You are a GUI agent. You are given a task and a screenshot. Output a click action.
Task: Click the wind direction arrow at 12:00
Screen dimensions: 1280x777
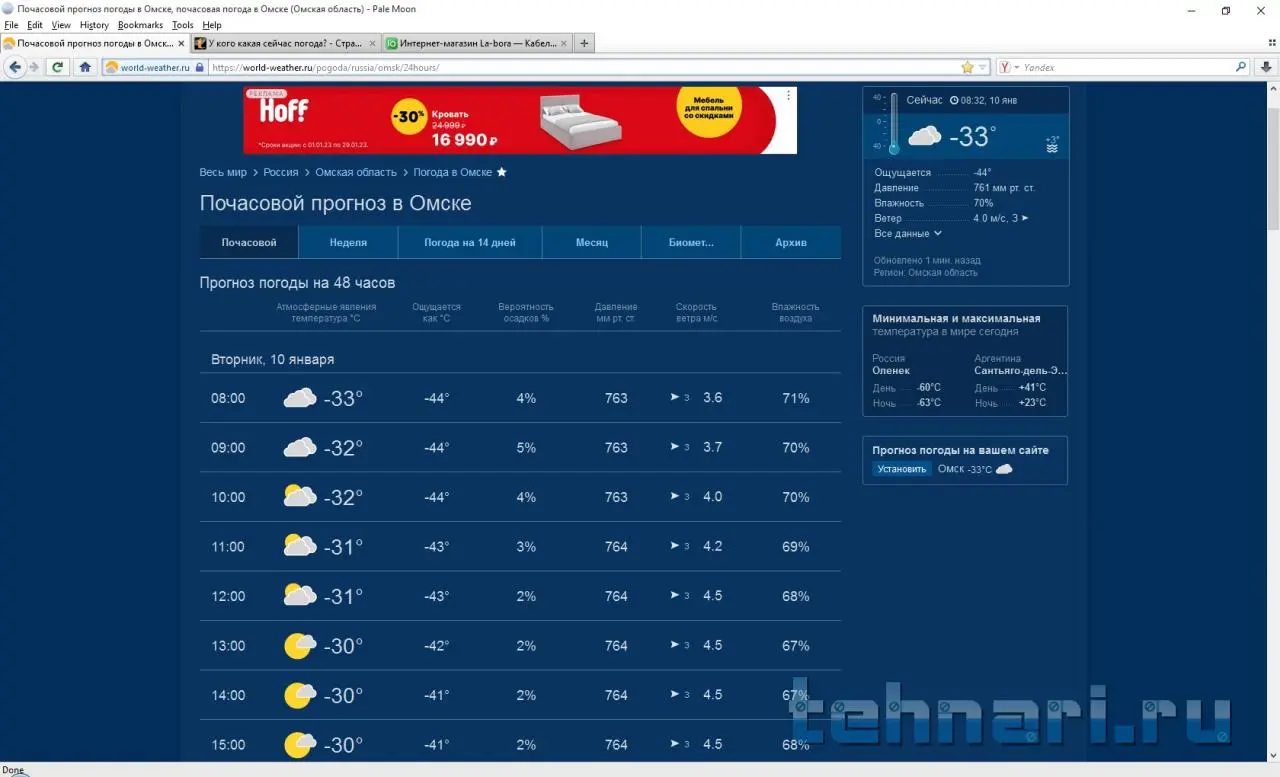[675, 596]
